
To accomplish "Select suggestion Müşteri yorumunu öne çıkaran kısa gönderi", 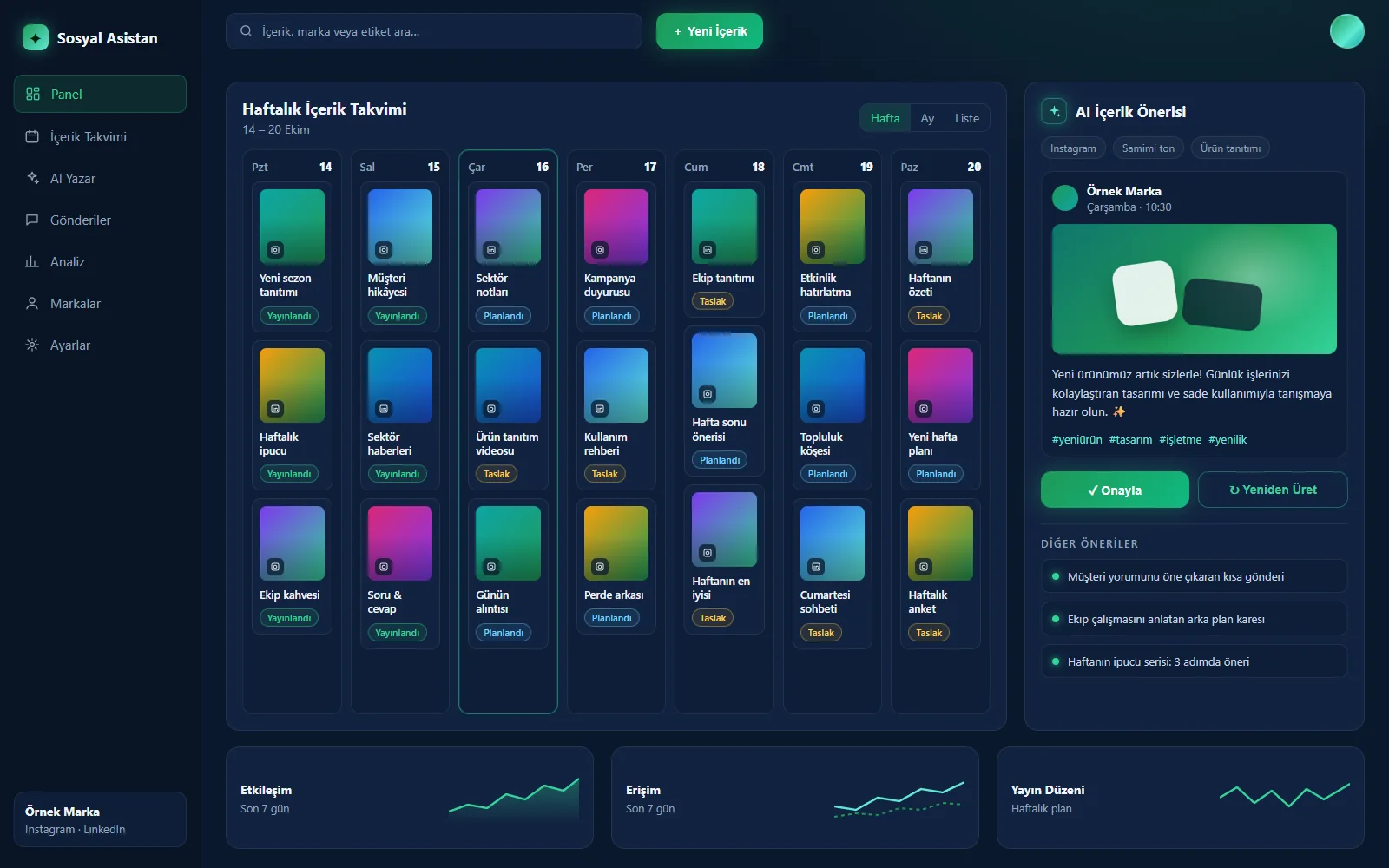I will [x=1194, y=576].
